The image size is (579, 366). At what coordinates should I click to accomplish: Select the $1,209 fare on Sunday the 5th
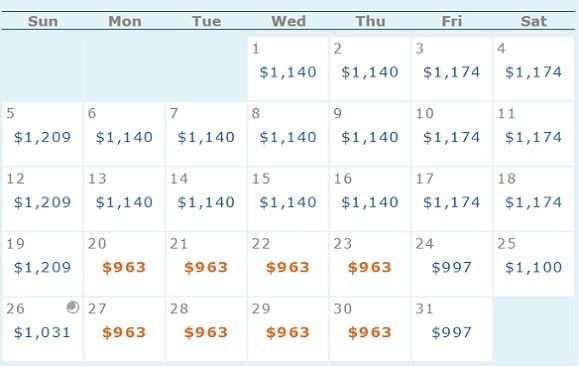pyautogui.click(x=42, y=137)
